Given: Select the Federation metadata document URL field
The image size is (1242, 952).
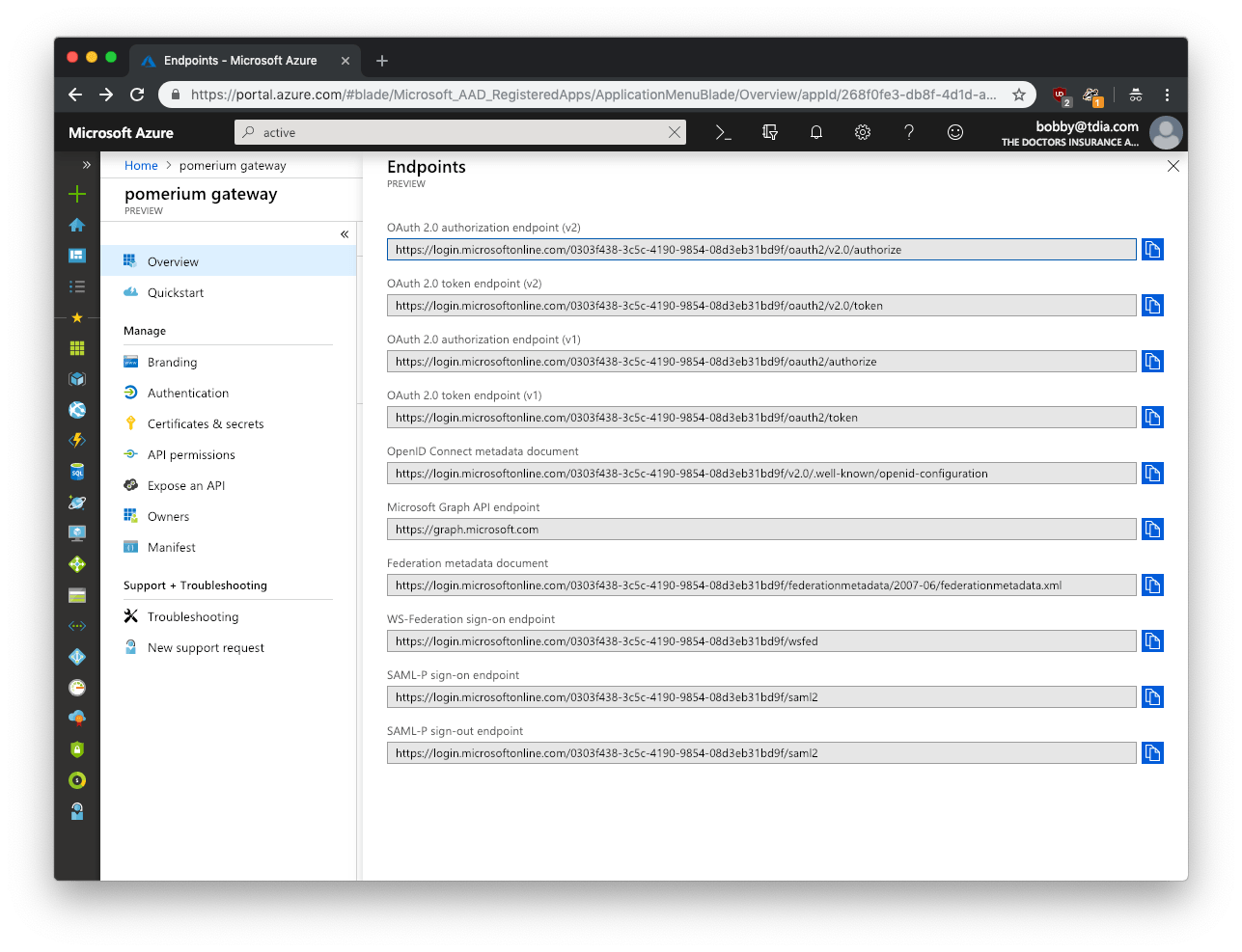Looking at the screenshot, I should coord(761,585).
